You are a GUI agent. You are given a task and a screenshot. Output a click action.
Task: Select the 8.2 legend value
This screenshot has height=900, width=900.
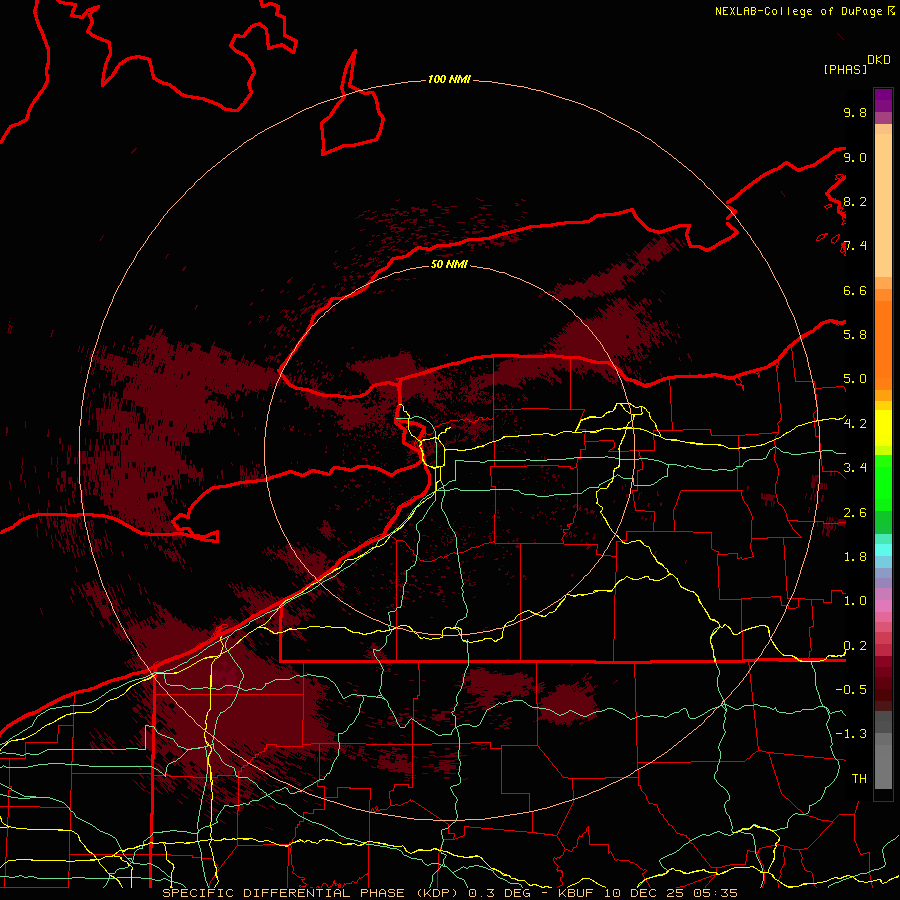pos(855,201)
